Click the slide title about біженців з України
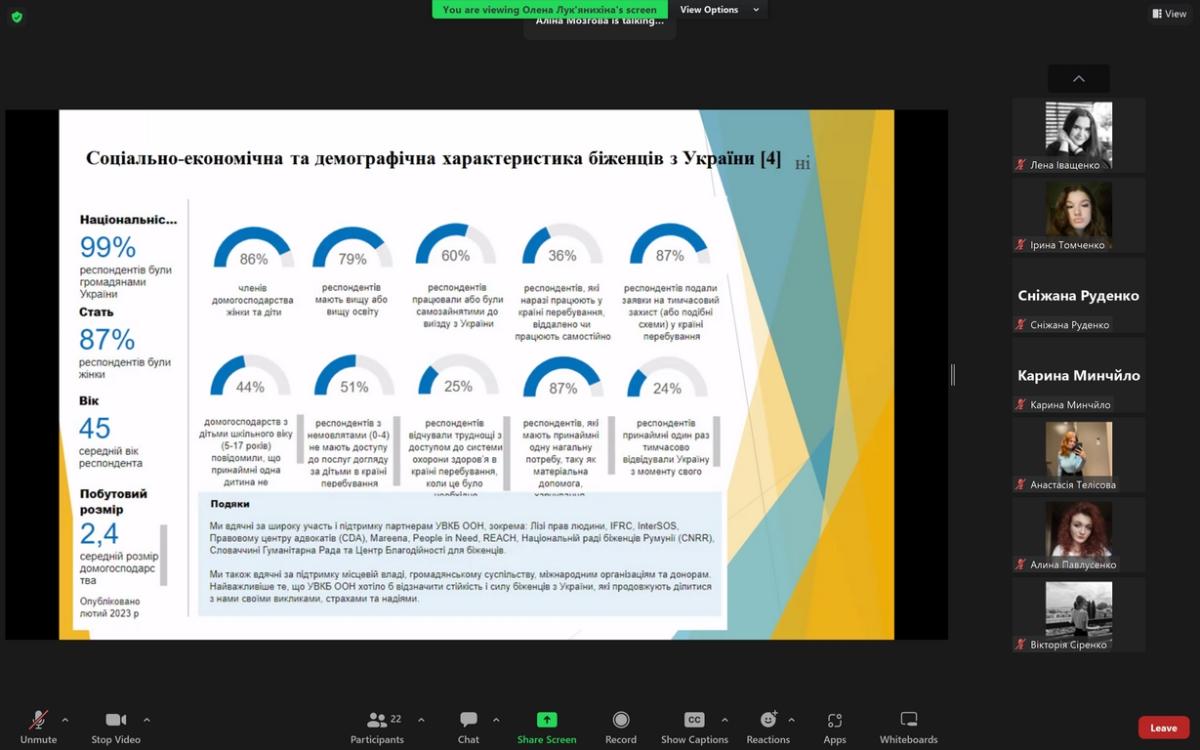The width and height of the screenshot is (1200, 750). pos(434,158)
